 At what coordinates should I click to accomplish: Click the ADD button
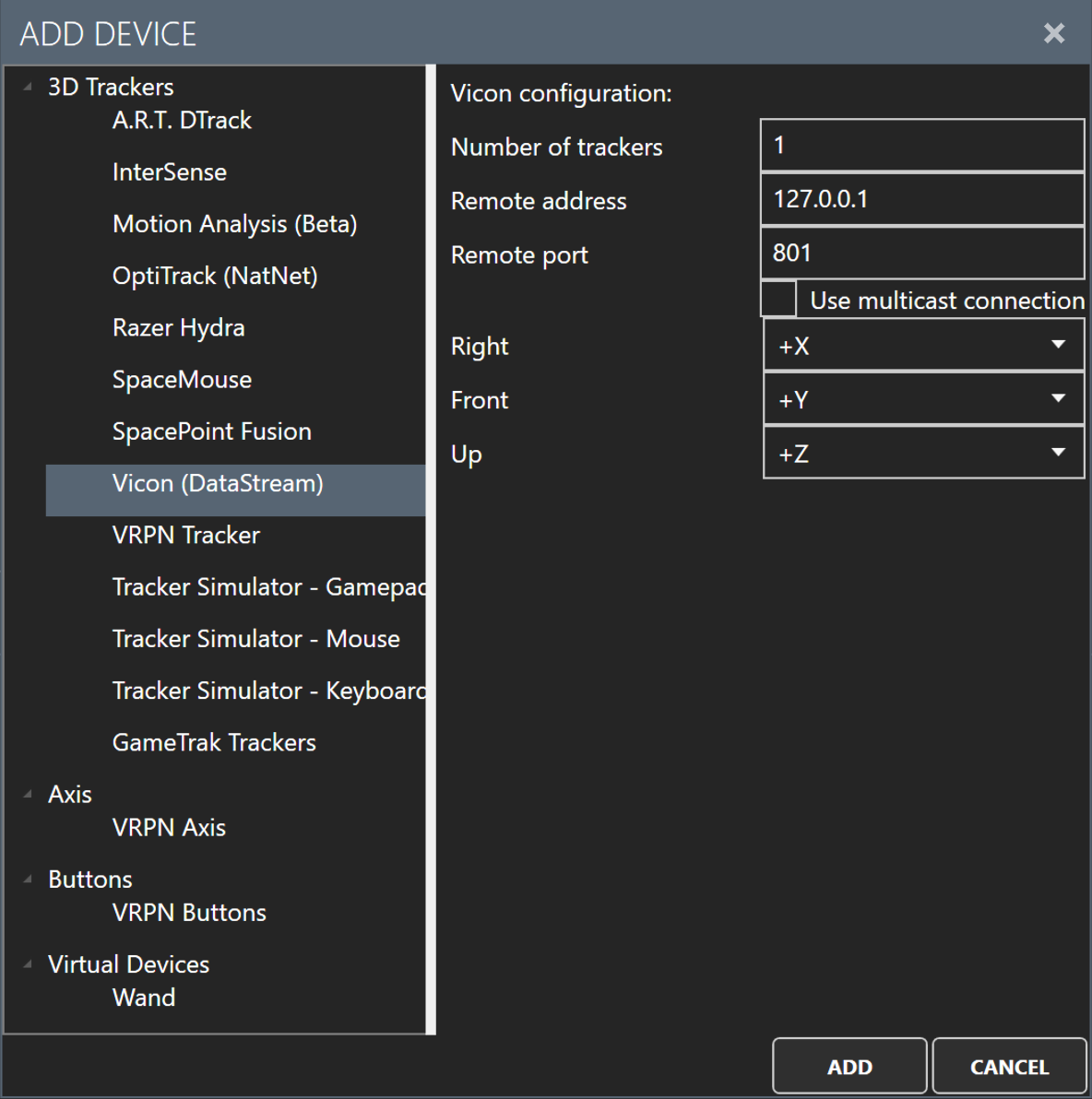849,1066
